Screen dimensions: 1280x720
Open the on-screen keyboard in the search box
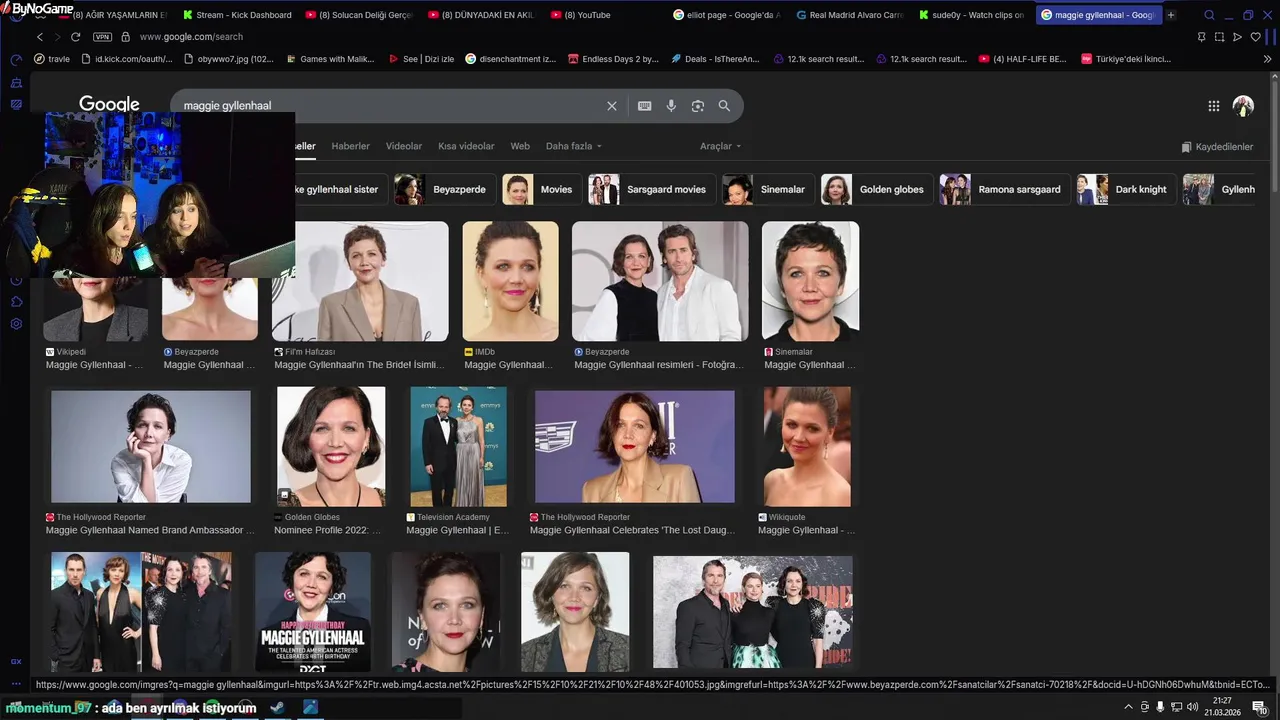(645, 106)
